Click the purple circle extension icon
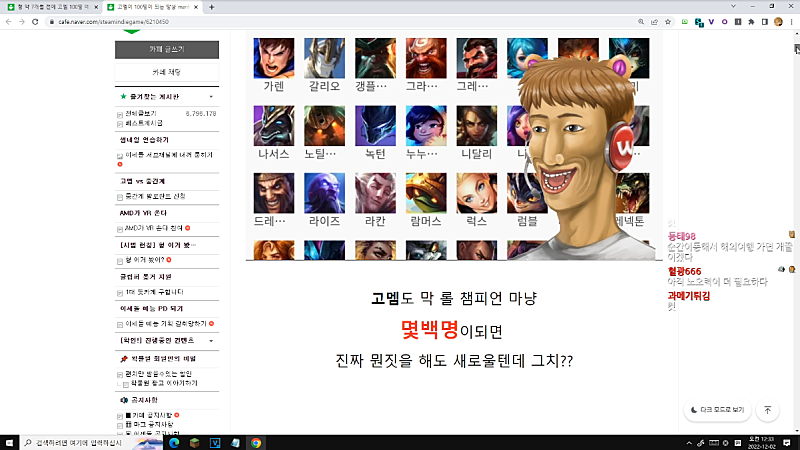This screenshot has height=450, width=800. [724, 22]
